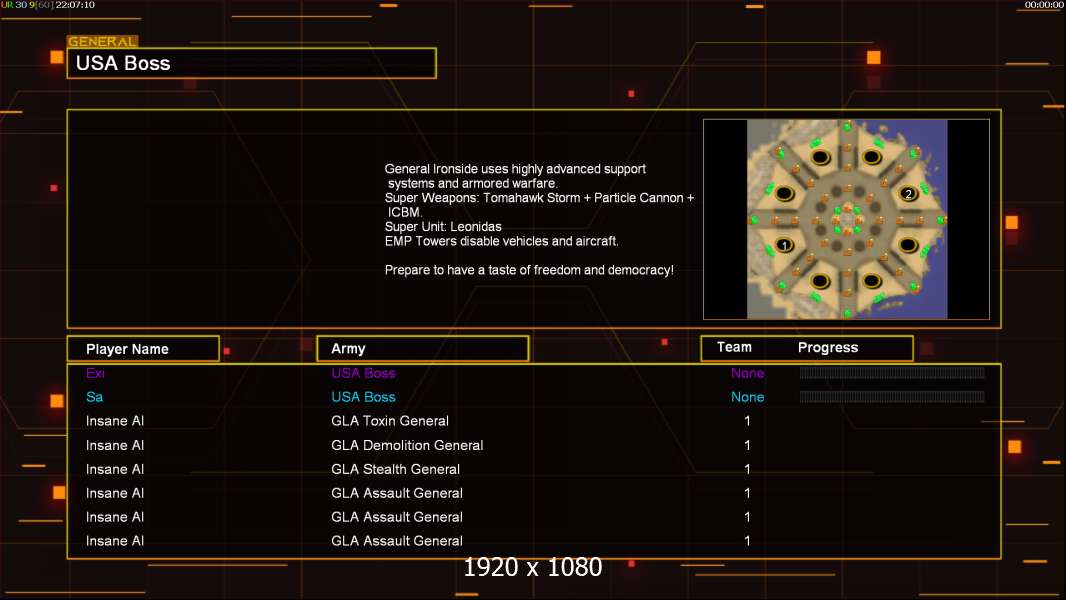The height and width of the screenshot is (600, 1066).
Task: Select player name Sa
Action: (x=94, y=397)
